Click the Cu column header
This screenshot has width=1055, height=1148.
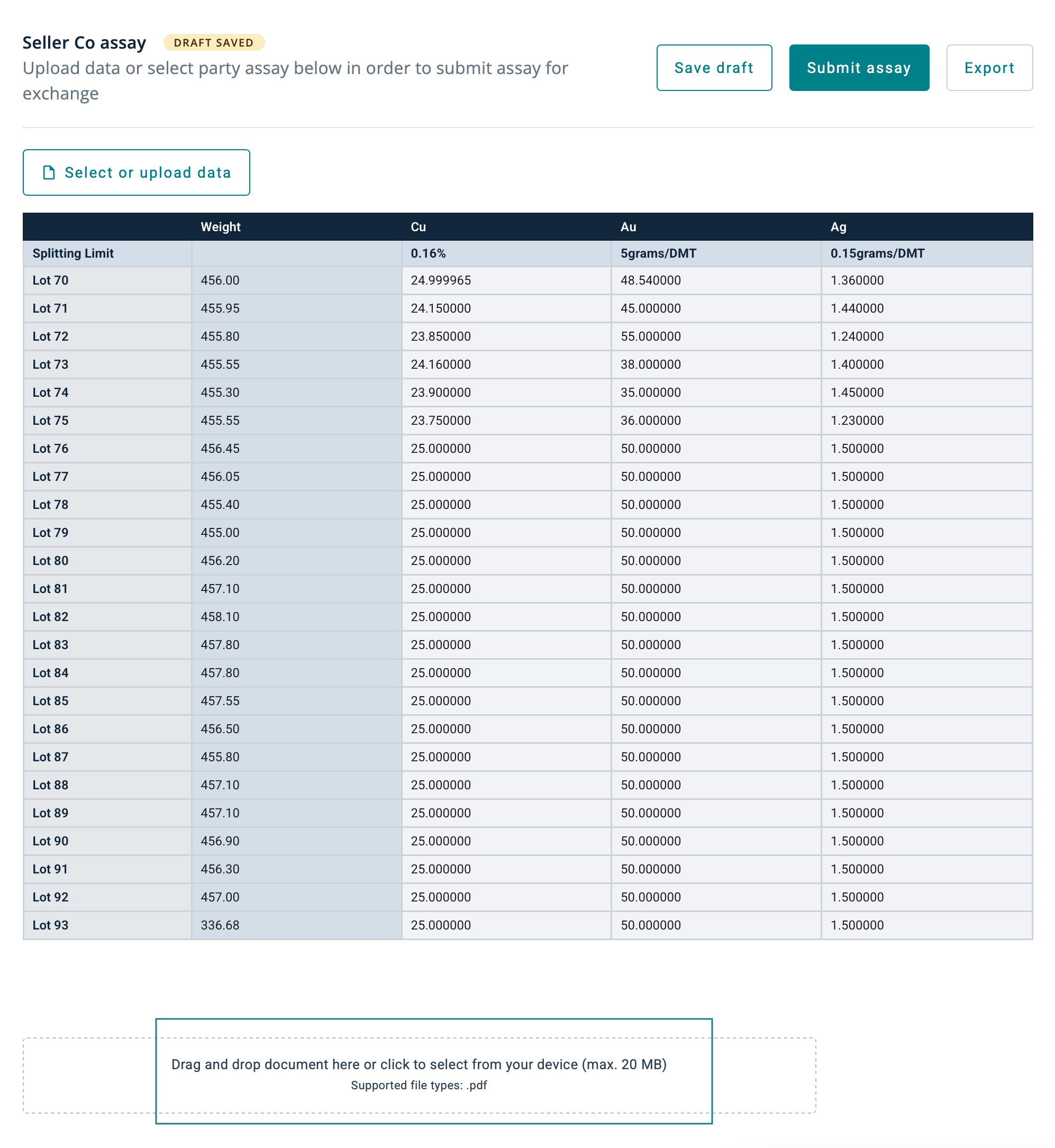coord(419,226)
